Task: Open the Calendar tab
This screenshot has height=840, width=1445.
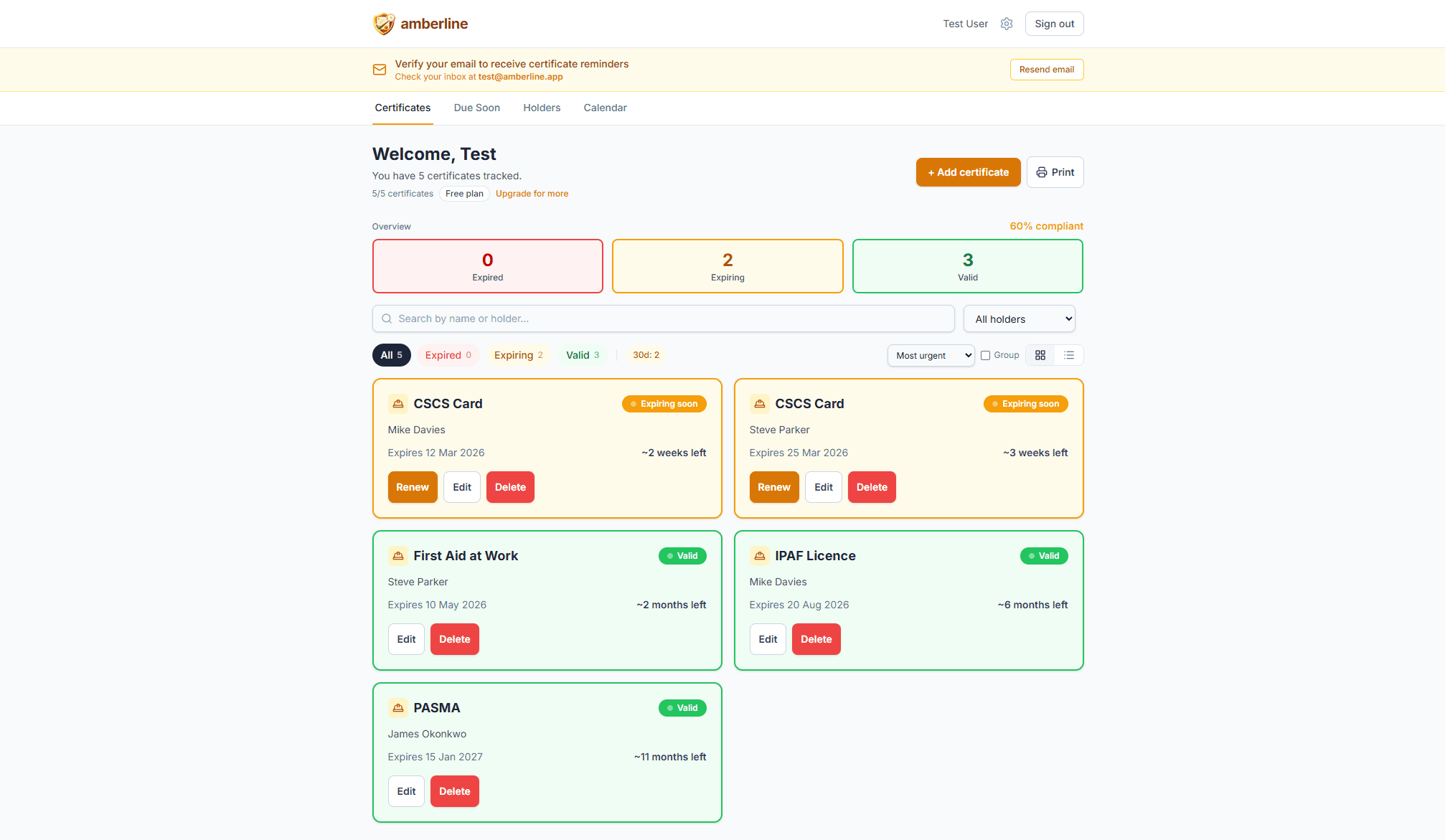Action: pyautogui.click(x=605, y=108)
